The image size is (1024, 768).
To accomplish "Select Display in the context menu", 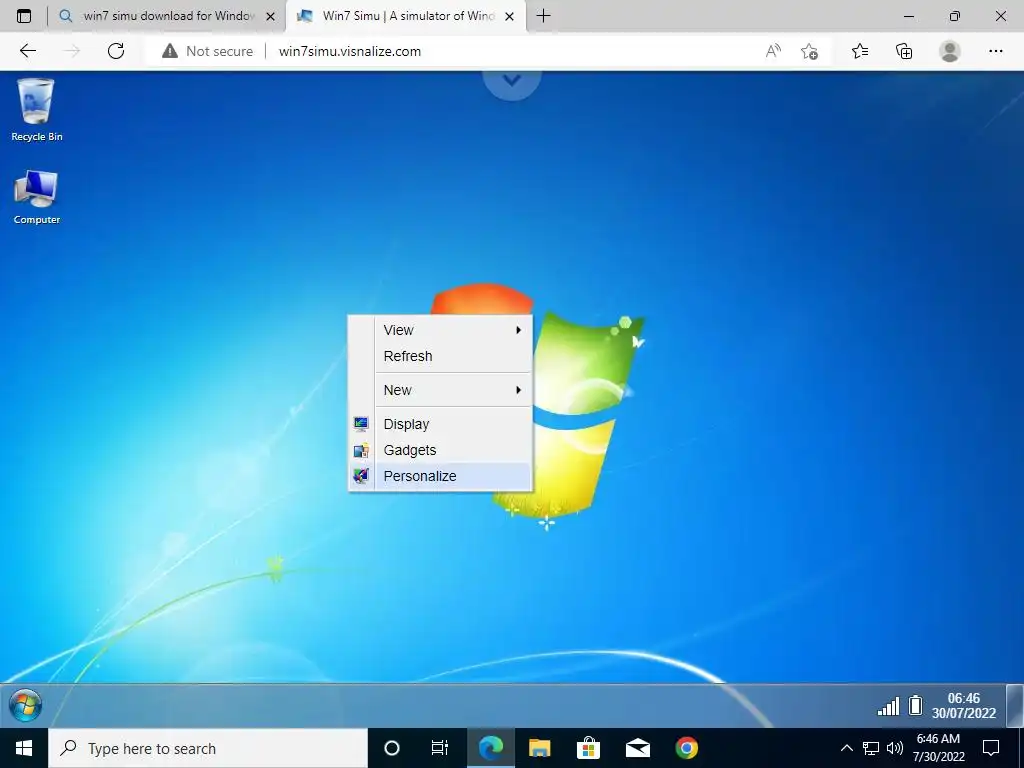I will pyautogui.click(x=453, y=424).
